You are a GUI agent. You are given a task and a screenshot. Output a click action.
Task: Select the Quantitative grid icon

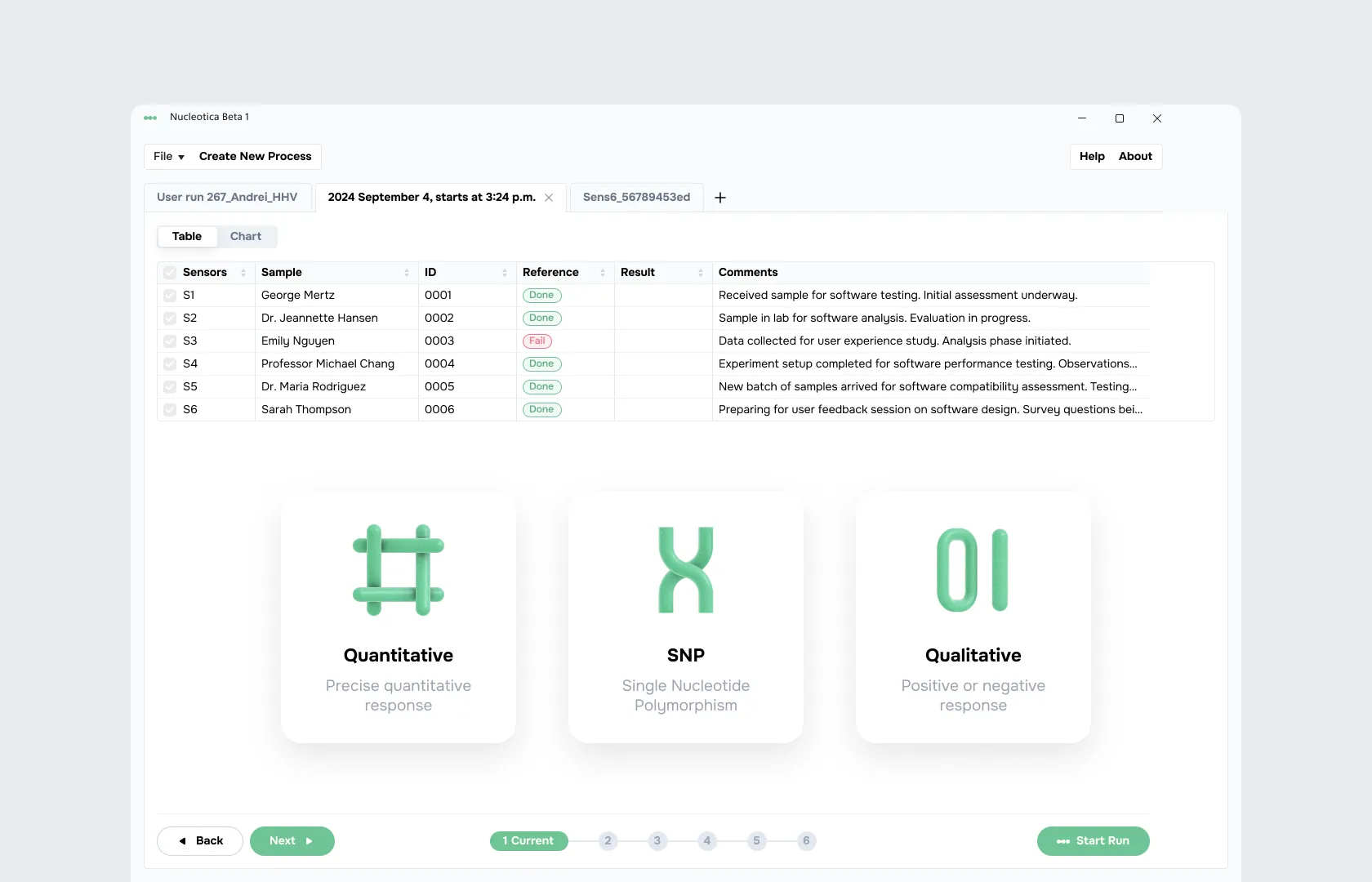399,570
